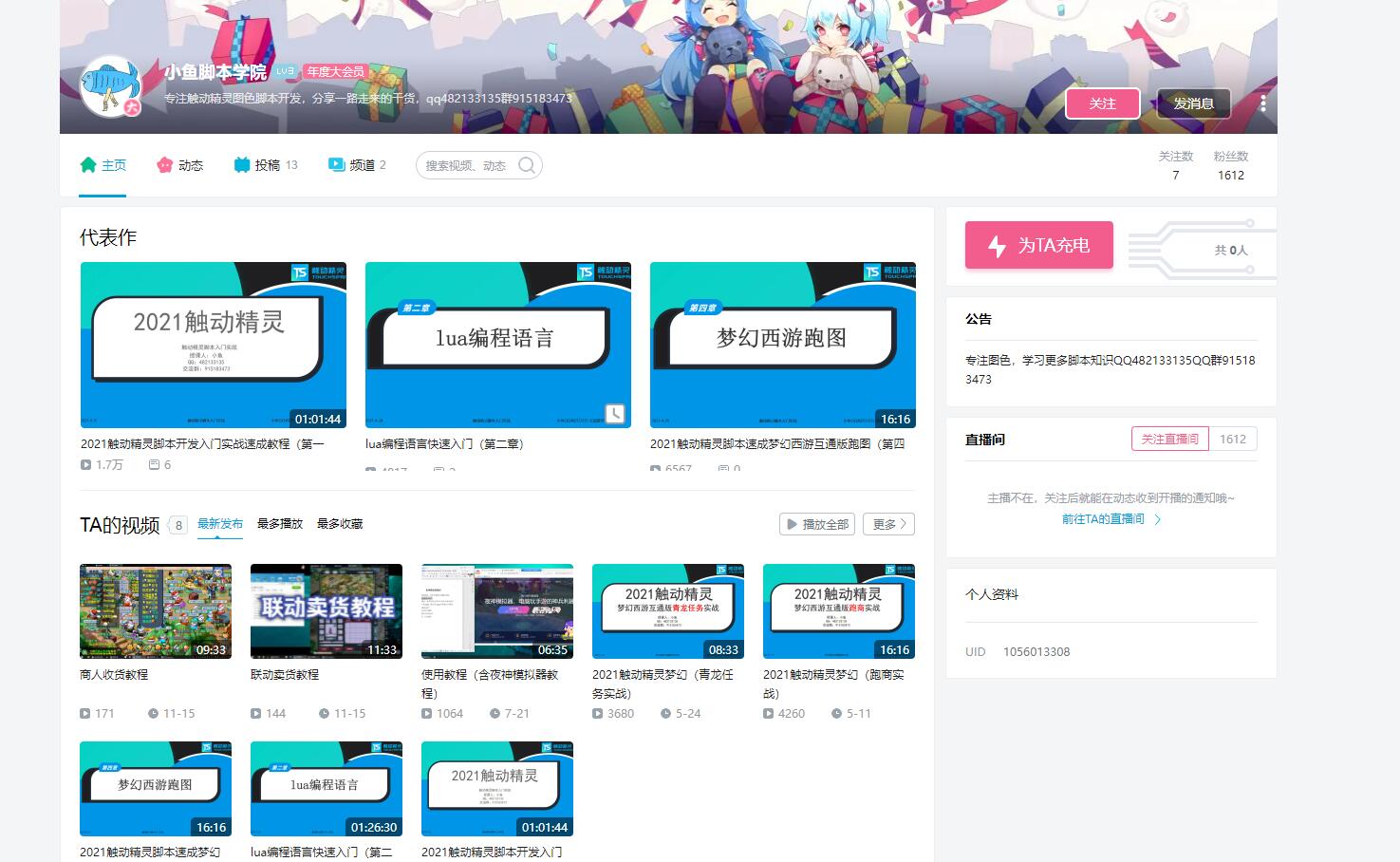Click the 发消息 button

coord(1193,103)
